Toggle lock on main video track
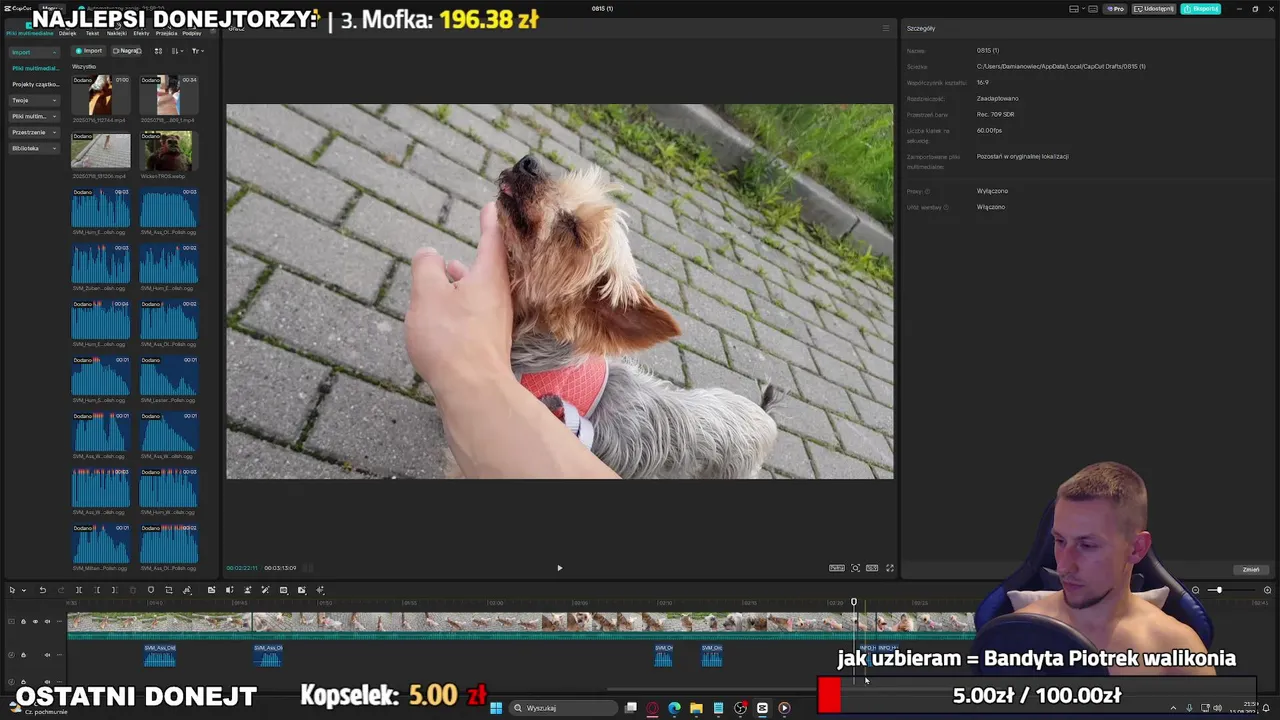The height and width of the screenshot is (720, 1280). point(23,621)
